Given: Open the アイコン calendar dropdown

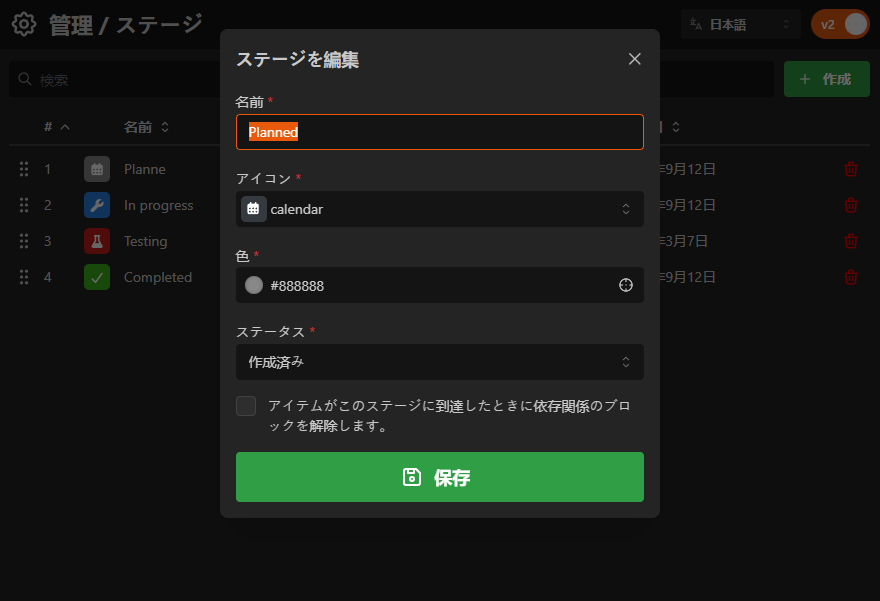Looking at the screenshot, I should click(440, 209).
